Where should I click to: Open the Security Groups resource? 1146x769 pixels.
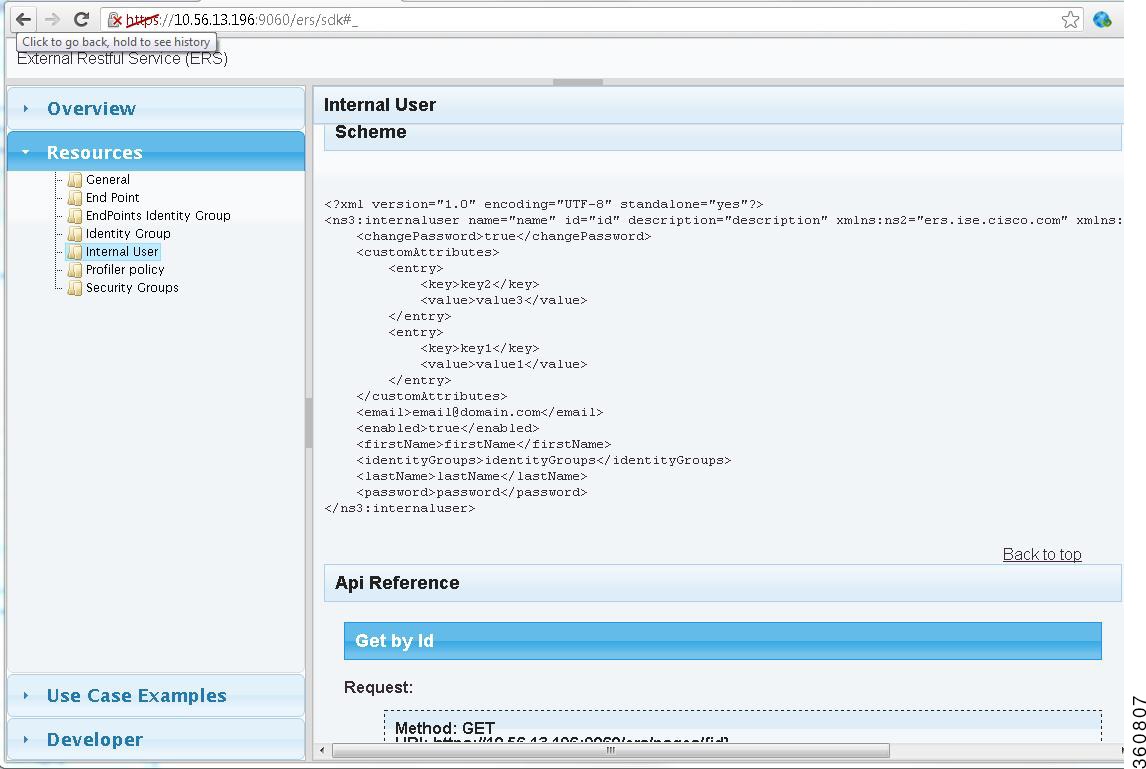tap(132, 288)
